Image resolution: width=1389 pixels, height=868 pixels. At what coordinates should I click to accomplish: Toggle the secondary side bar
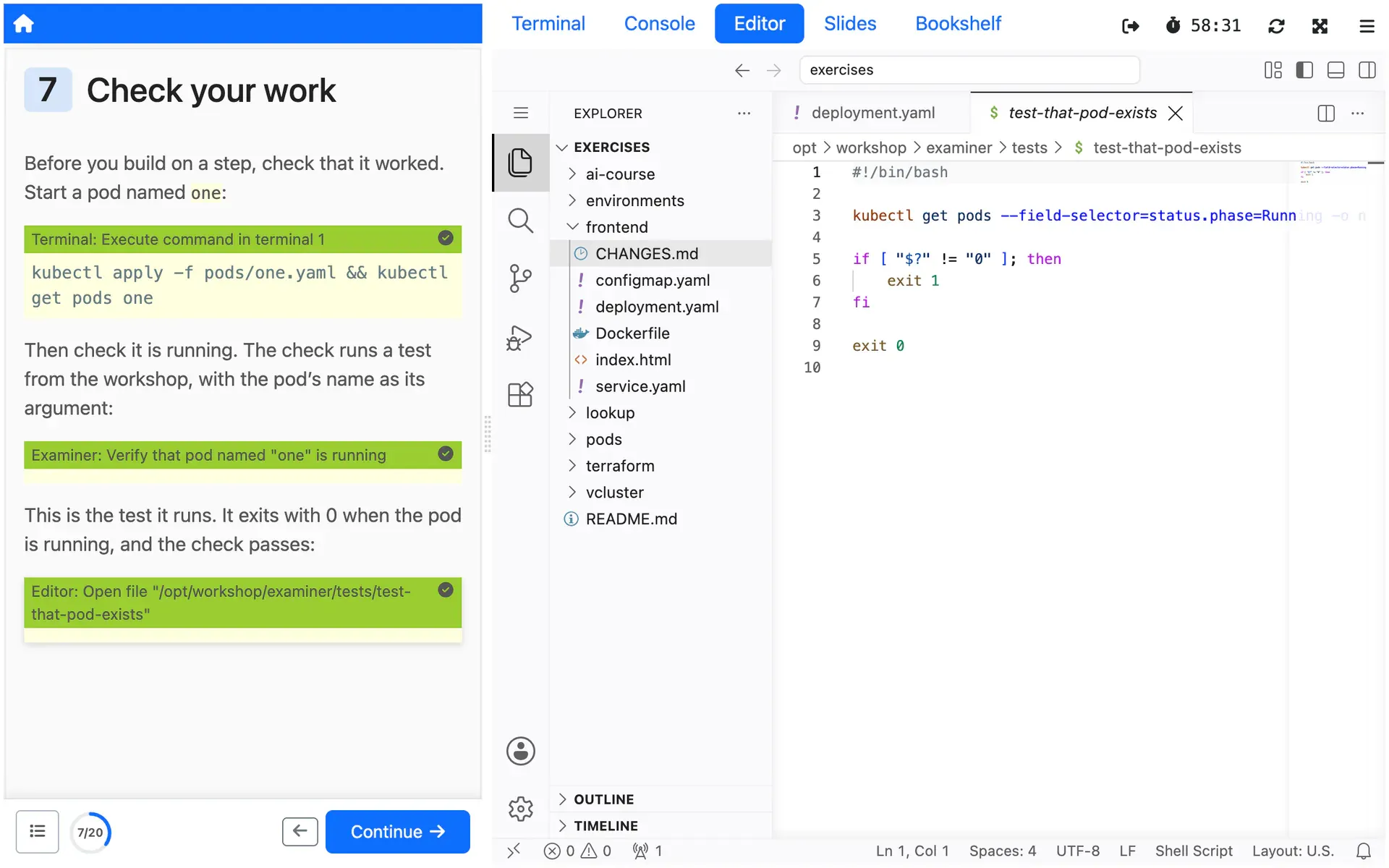[x=1367, y=70]
